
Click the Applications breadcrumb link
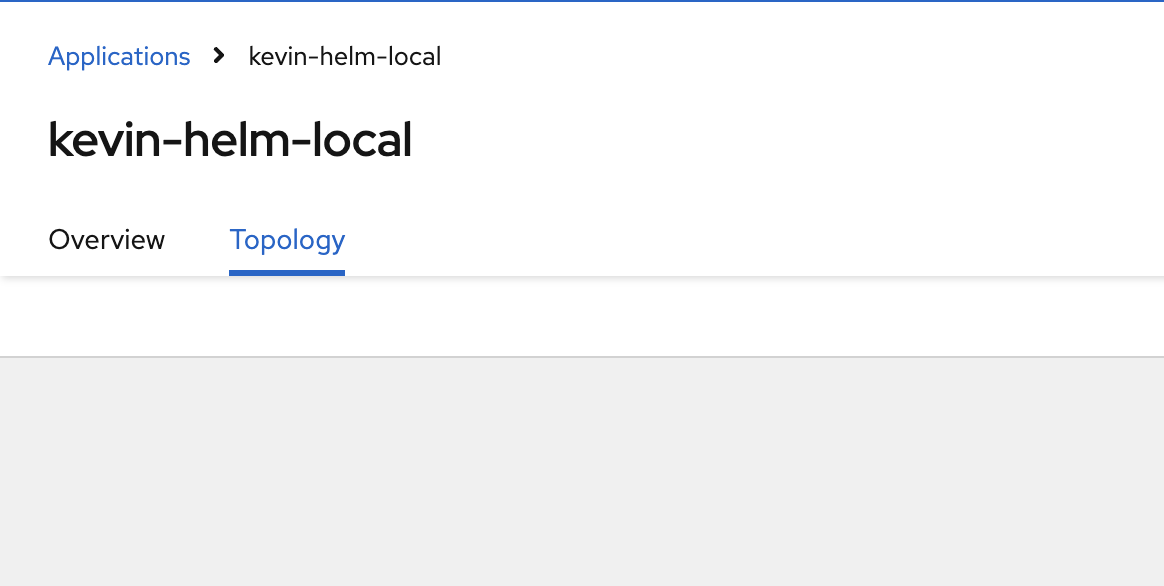(119, 57)
